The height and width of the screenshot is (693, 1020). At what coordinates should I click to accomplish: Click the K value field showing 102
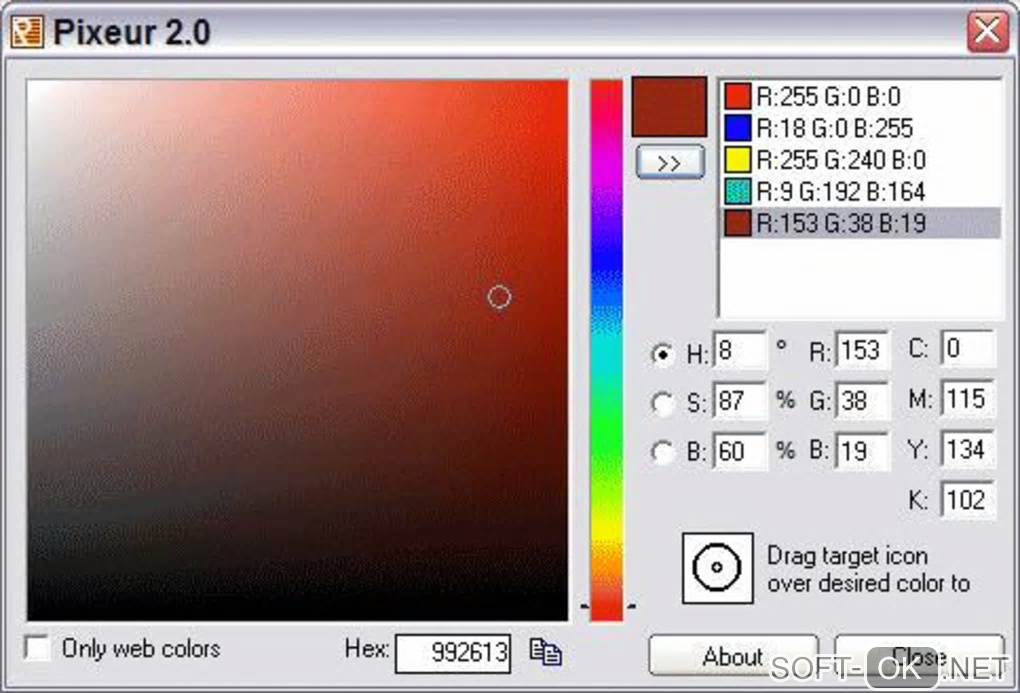967,500
